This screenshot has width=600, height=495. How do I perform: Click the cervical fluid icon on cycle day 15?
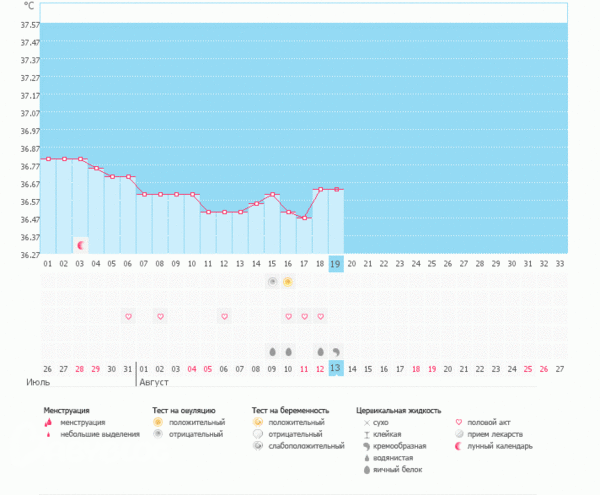tap(272, 351)
